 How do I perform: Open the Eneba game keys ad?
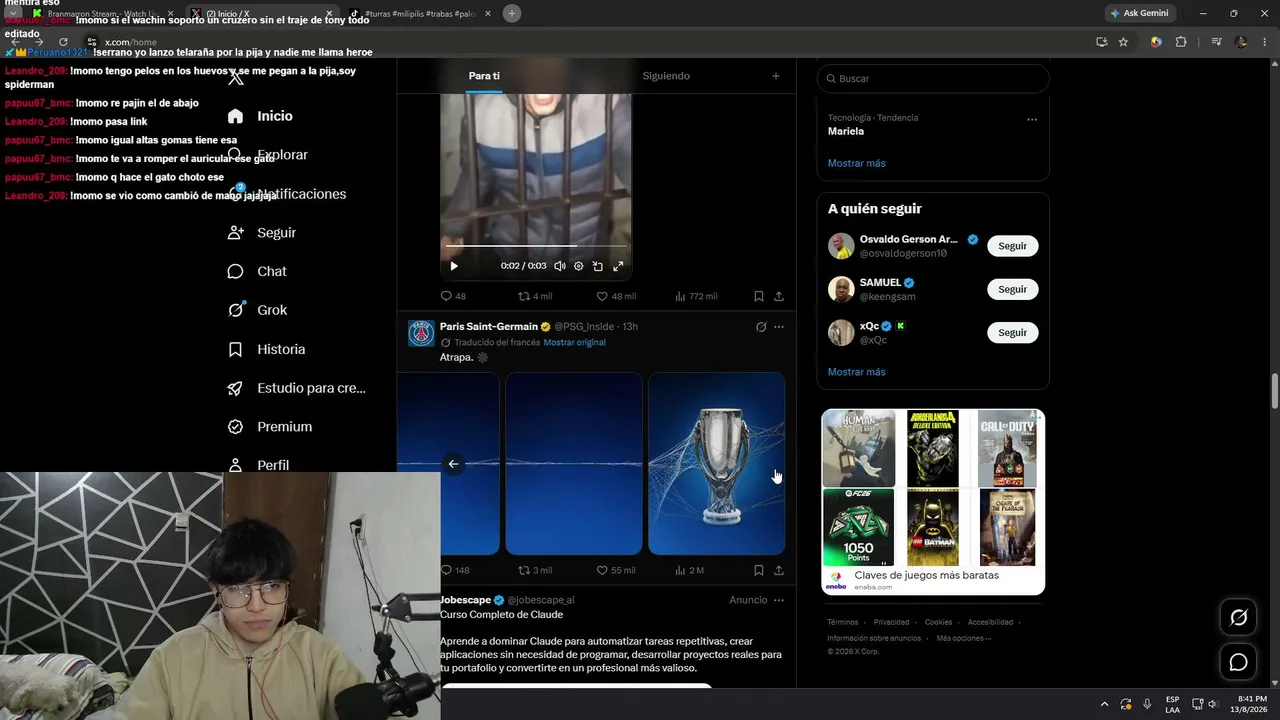(x=933, y=502)
